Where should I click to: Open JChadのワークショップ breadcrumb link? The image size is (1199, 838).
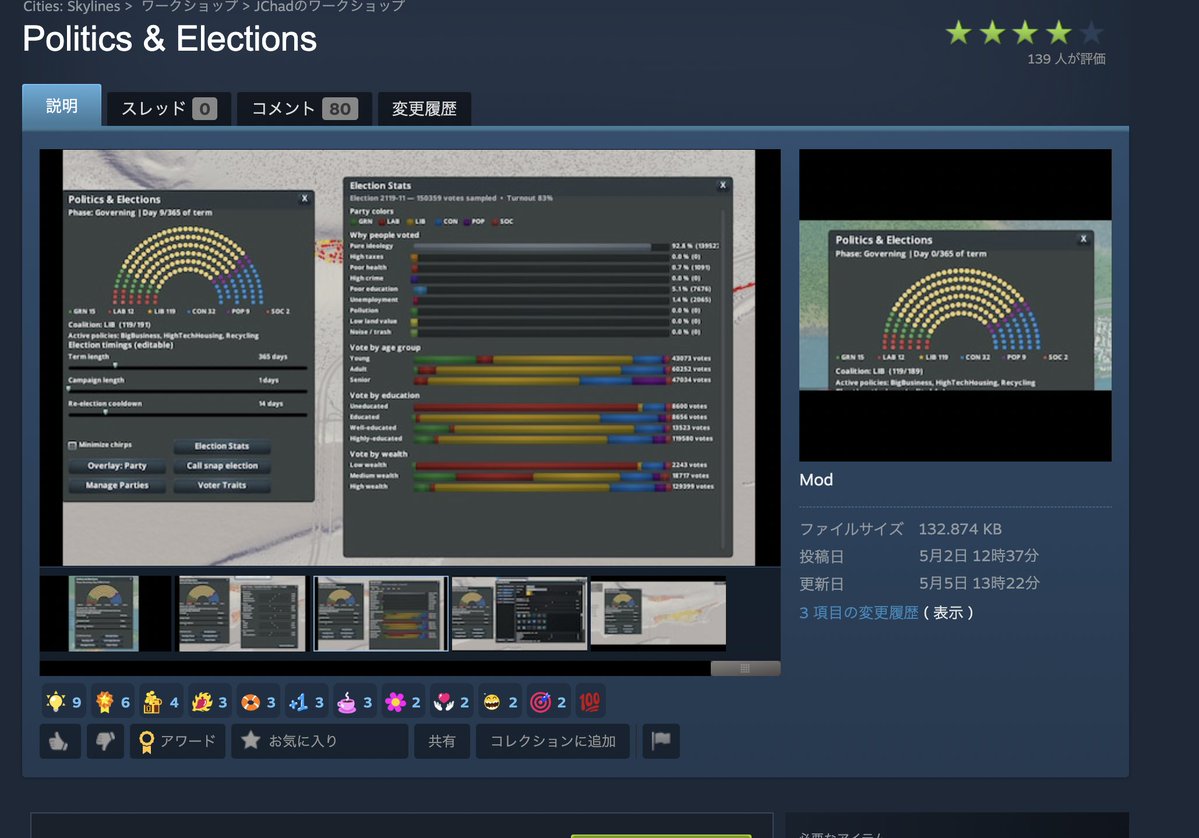[x=330, y=7]
